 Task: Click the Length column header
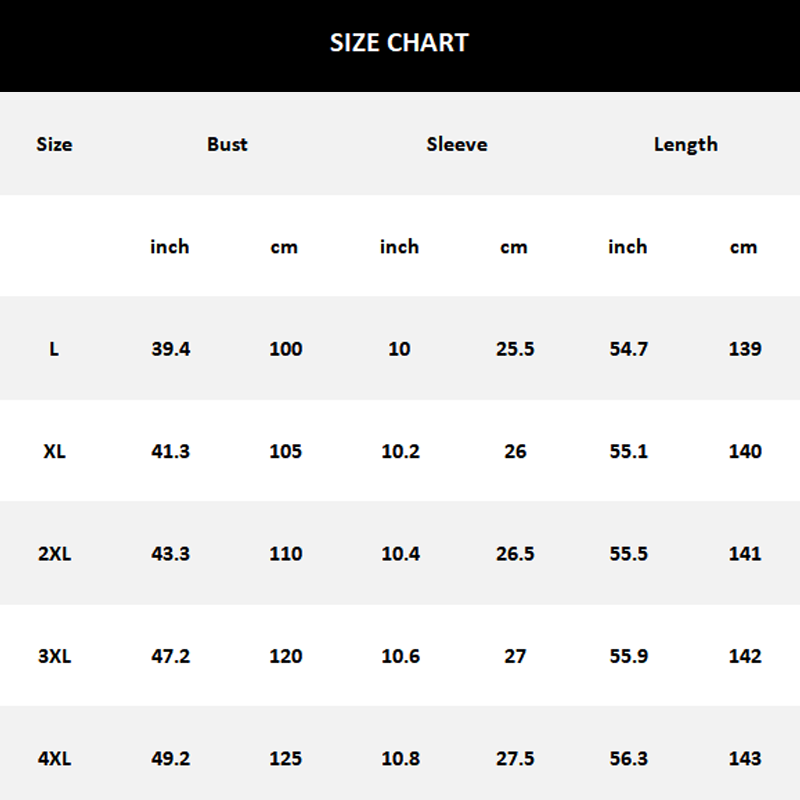(x=686, y=144)
